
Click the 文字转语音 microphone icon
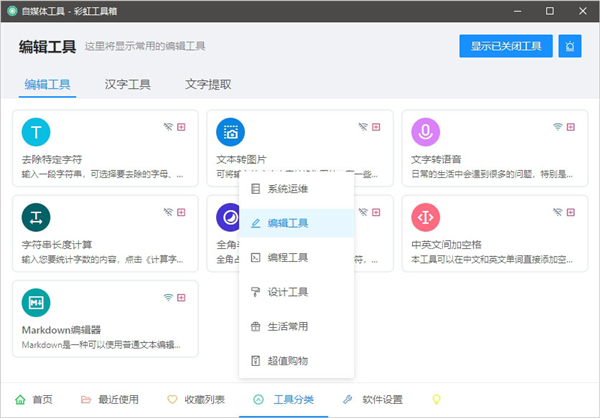coord(427,132)
